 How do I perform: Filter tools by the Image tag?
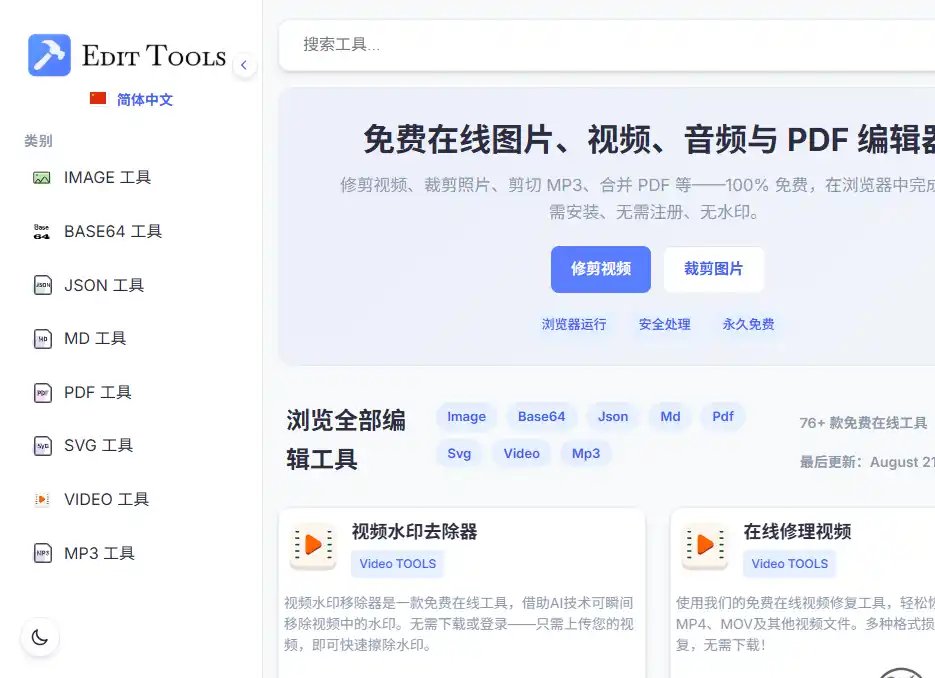point(466,417)
